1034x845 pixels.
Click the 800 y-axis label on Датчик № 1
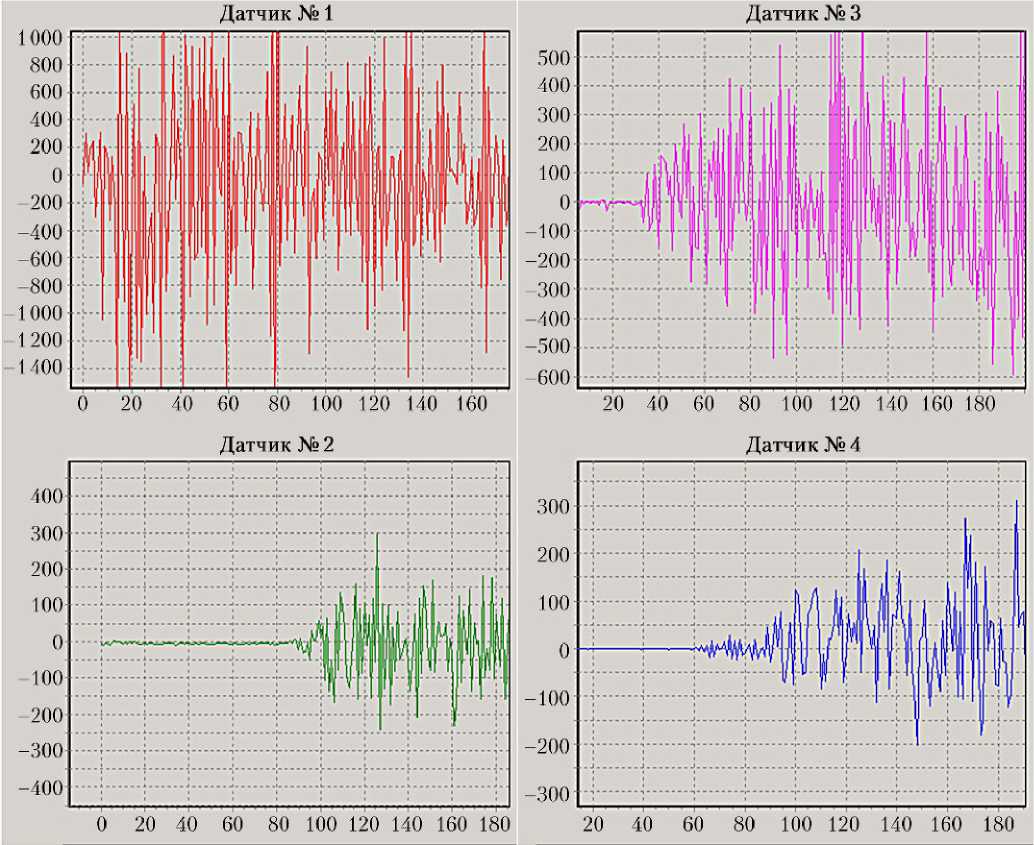tap(46, 65)
